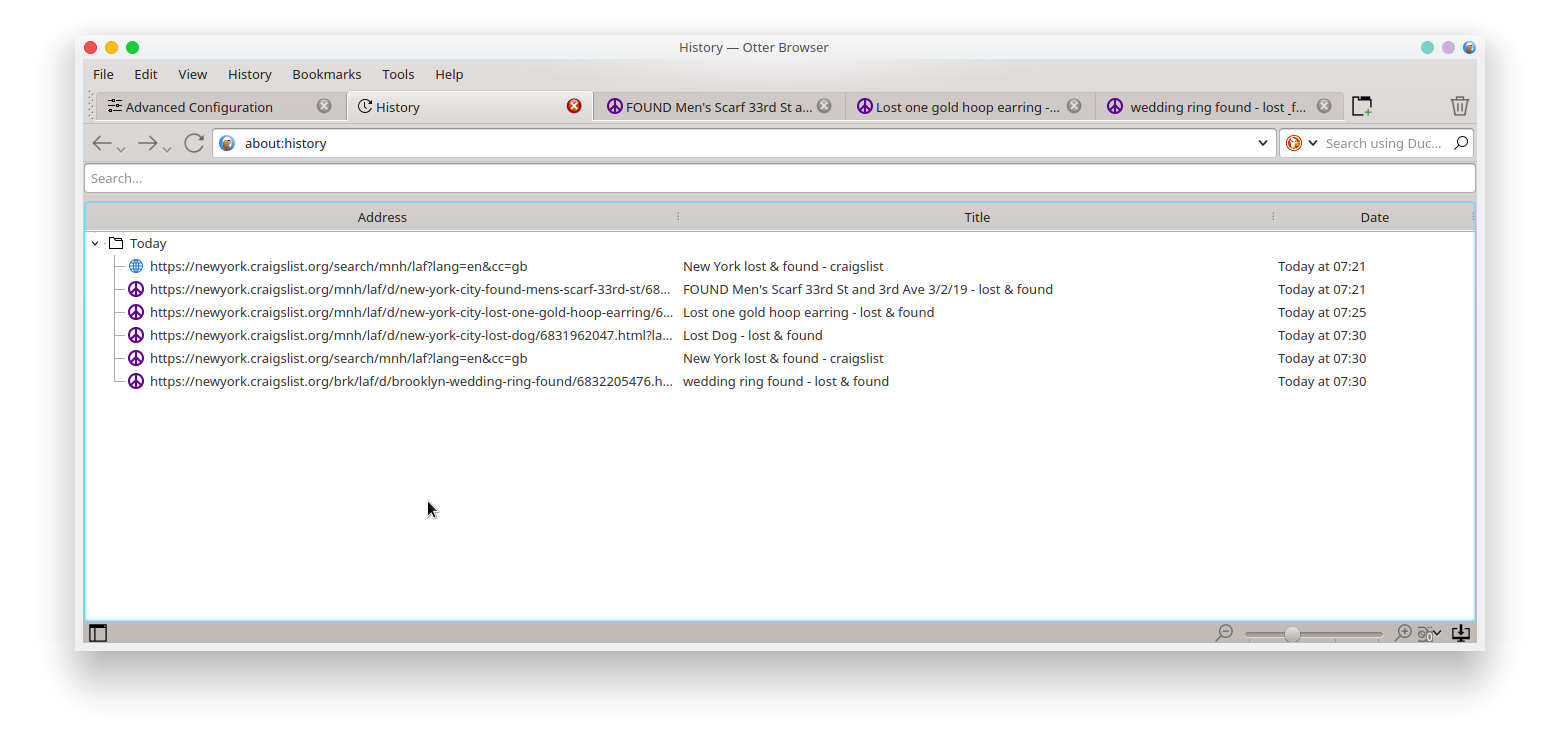This screenshot has width=1560, height=736.
Task: Select the brooklyn-wedding-ring-found history URL
Action: [411, 381]
